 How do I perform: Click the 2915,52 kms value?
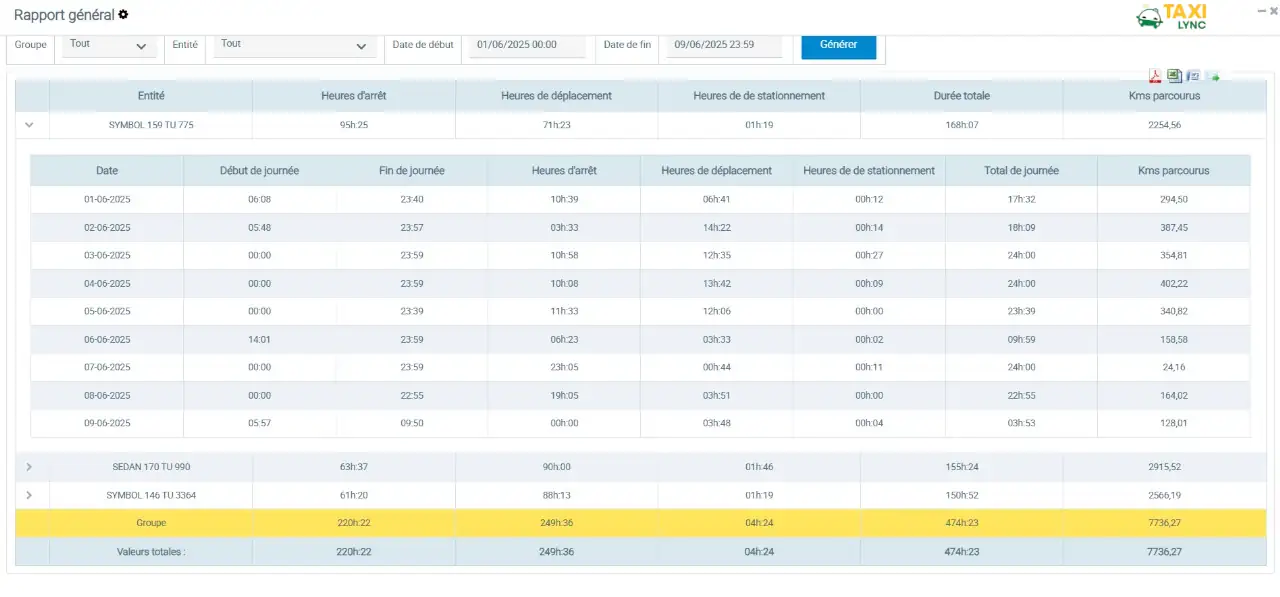pos(1165,467)
